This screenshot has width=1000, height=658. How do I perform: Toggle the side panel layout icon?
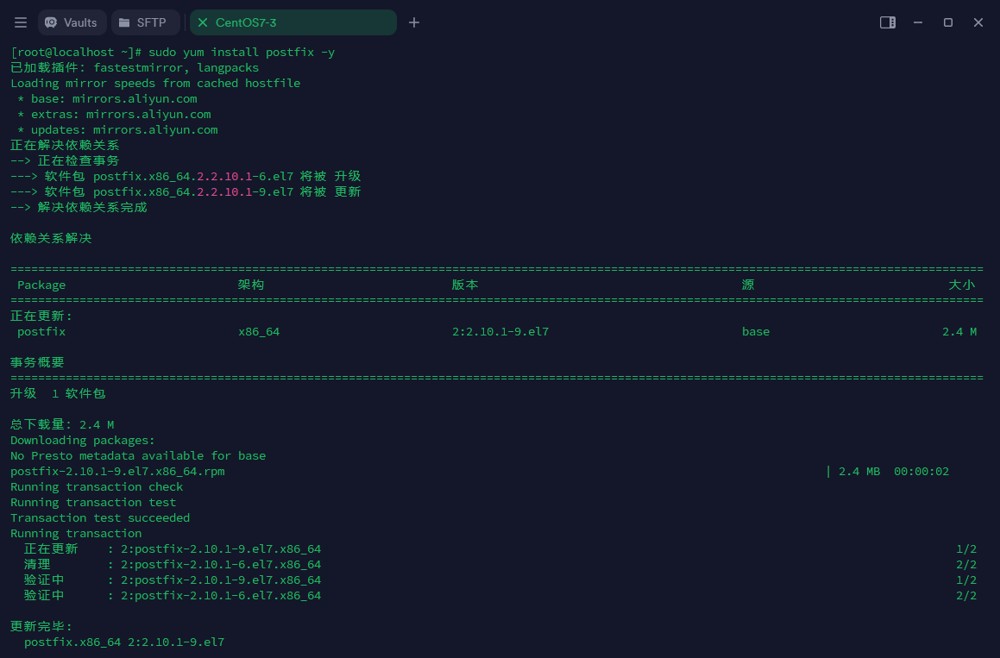pyautogui.click(x=887, y=22)
